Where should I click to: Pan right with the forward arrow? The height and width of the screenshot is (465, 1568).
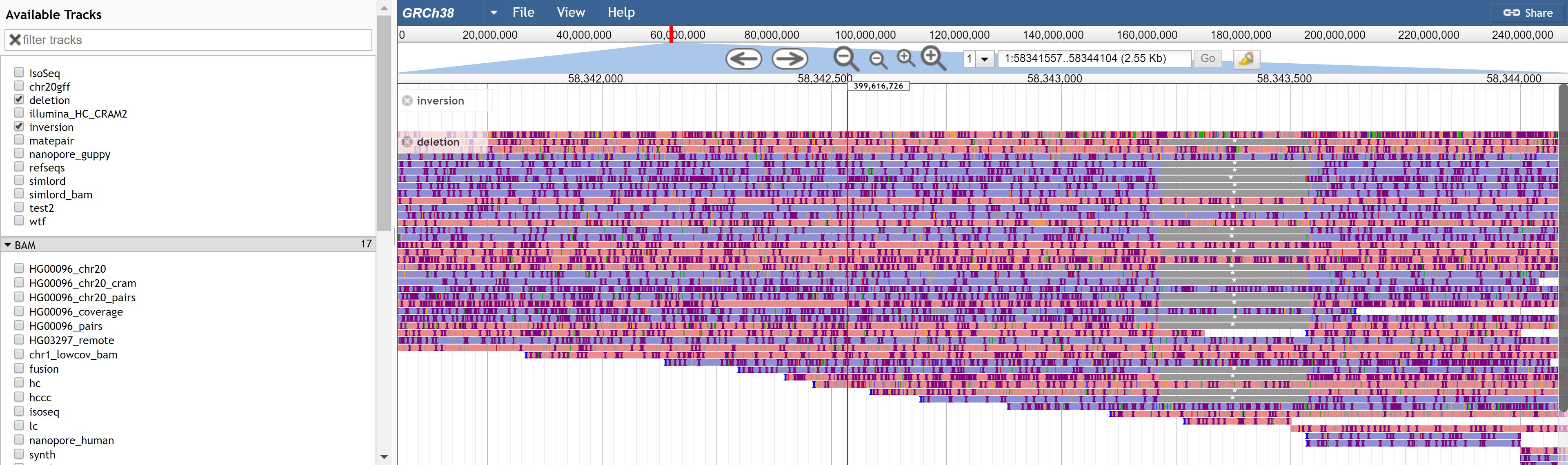790,58
